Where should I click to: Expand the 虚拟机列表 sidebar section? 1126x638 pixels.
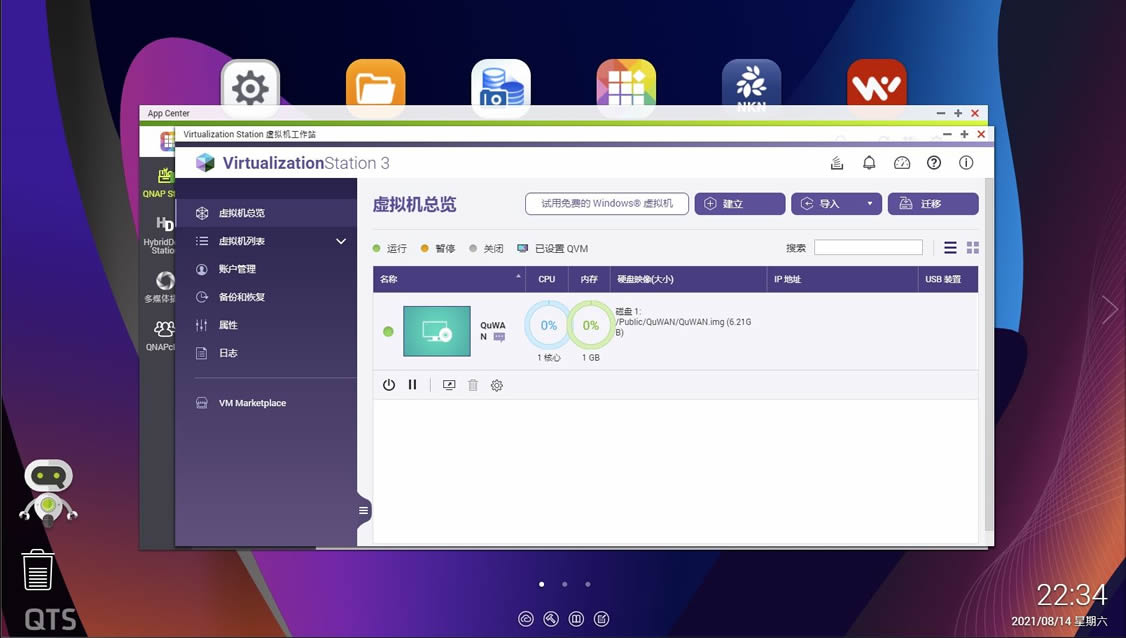point(341,241)
